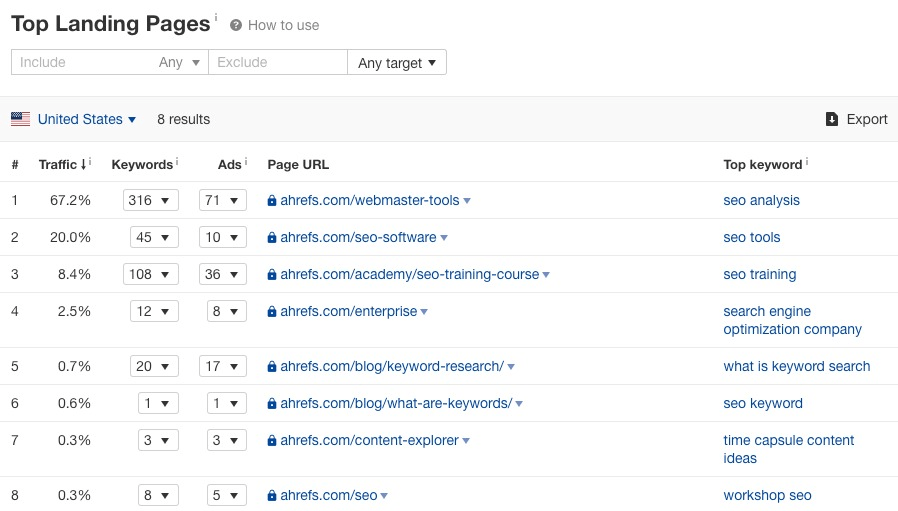Expand the 8 ads dropdown in enterprise row
The height and width of the screenshot is (511, 898).
(227, 311)
